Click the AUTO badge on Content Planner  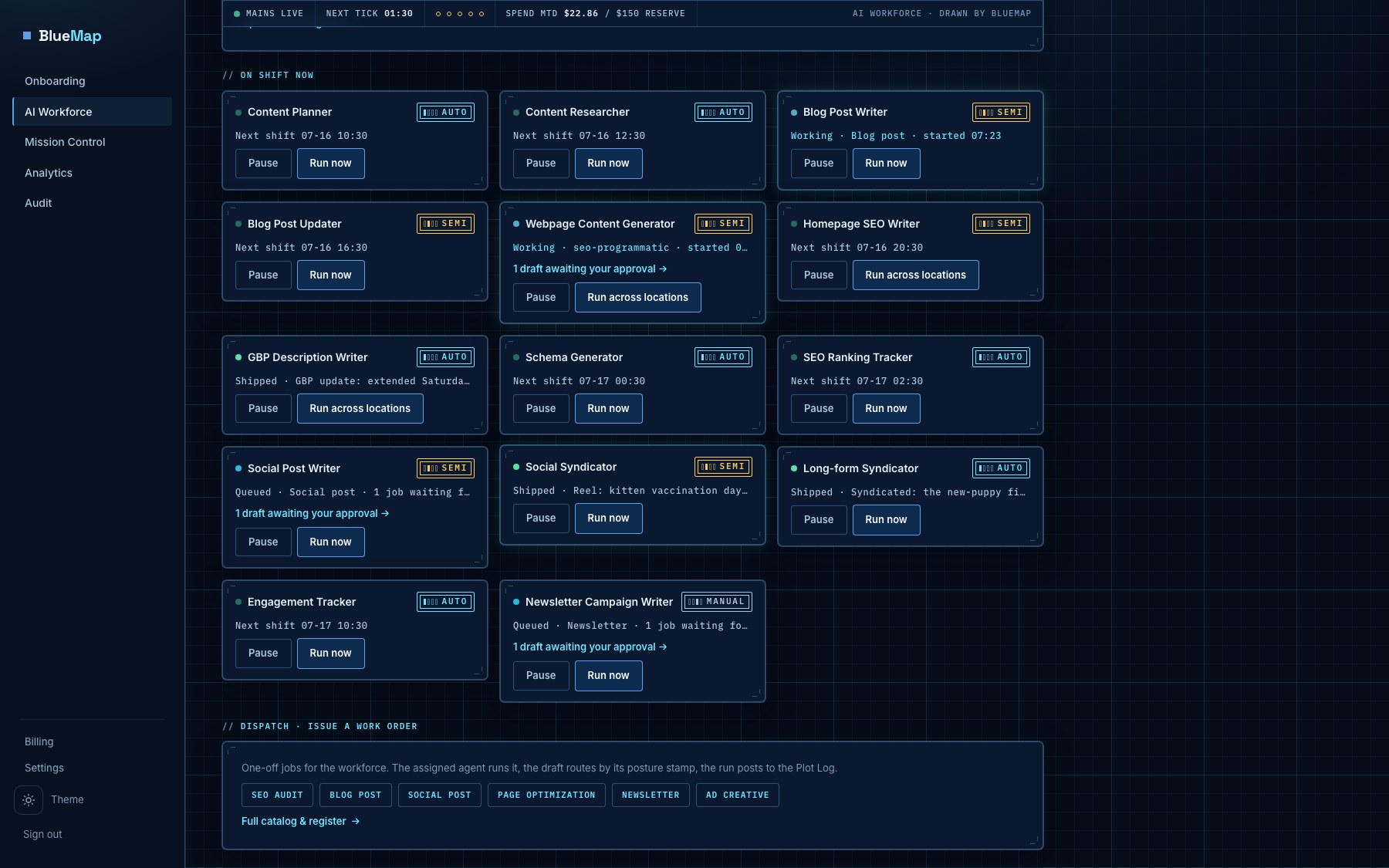[x=446, y=113]
